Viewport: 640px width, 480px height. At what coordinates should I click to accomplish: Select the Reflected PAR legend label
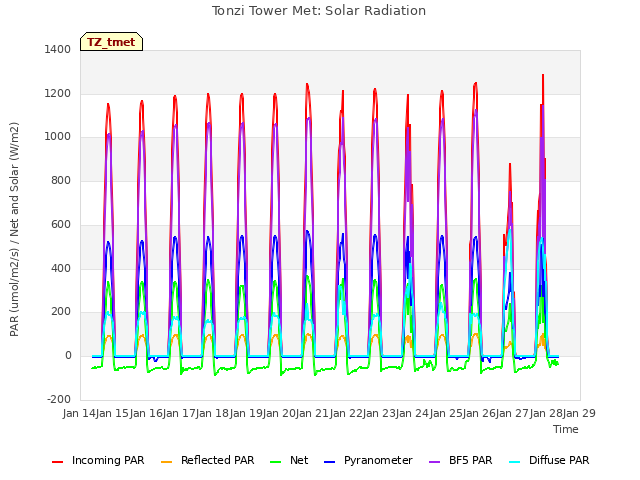(x=218, y=460)
